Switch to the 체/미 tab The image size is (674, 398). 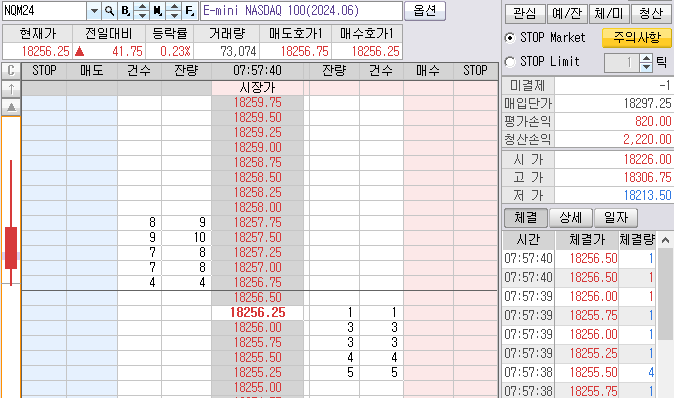point(609,14)
